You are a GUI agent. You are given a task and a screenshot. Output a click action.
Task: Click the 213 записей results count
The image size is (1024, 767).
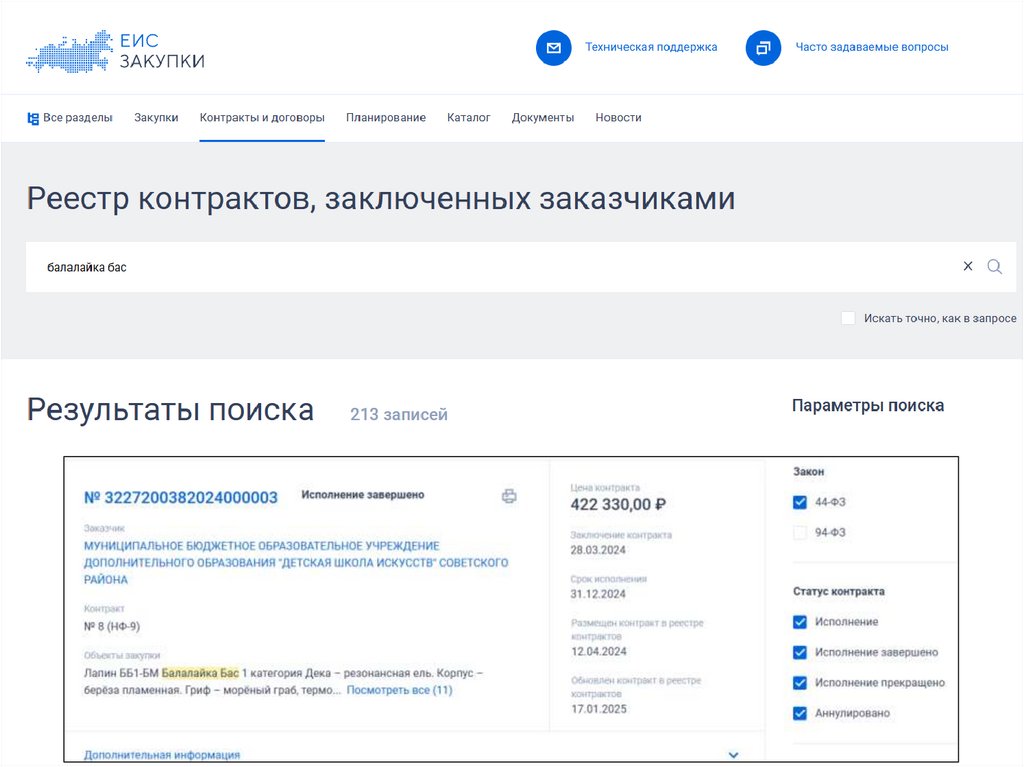pyautogui.click(x=398, y=414)
